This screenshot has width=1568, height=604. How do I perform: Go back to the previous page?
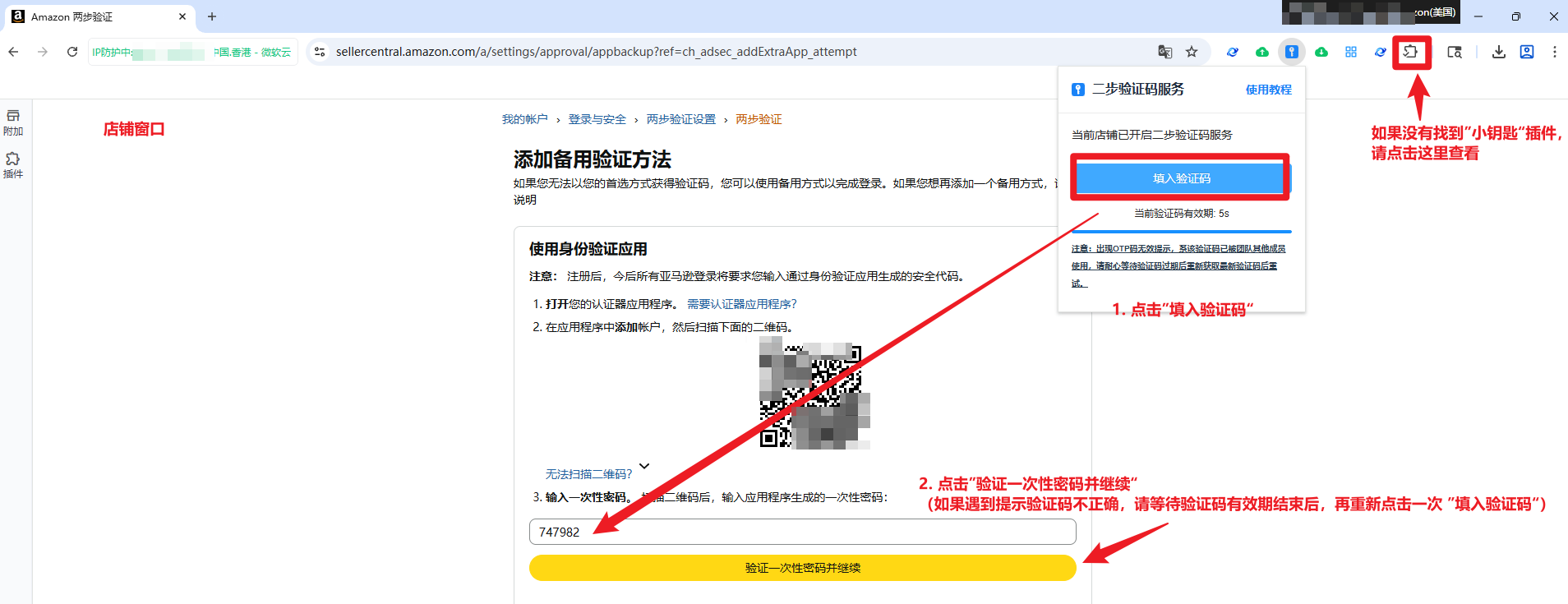tap(13, 52)
